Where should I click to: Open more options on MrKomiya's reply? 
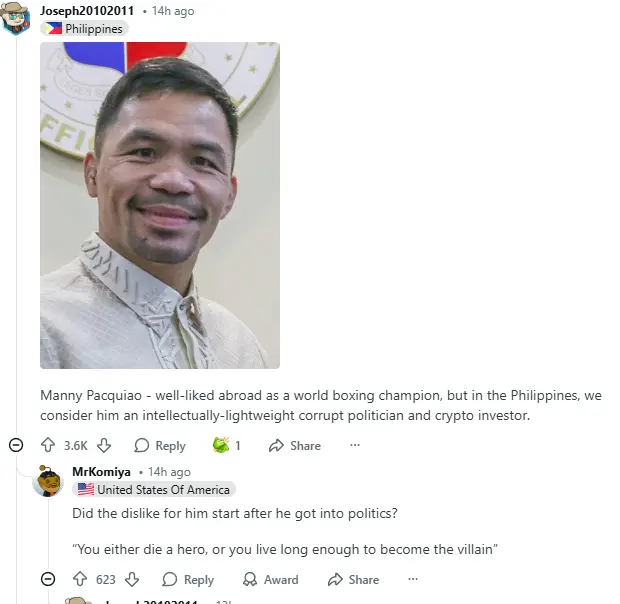click(413, 579)
